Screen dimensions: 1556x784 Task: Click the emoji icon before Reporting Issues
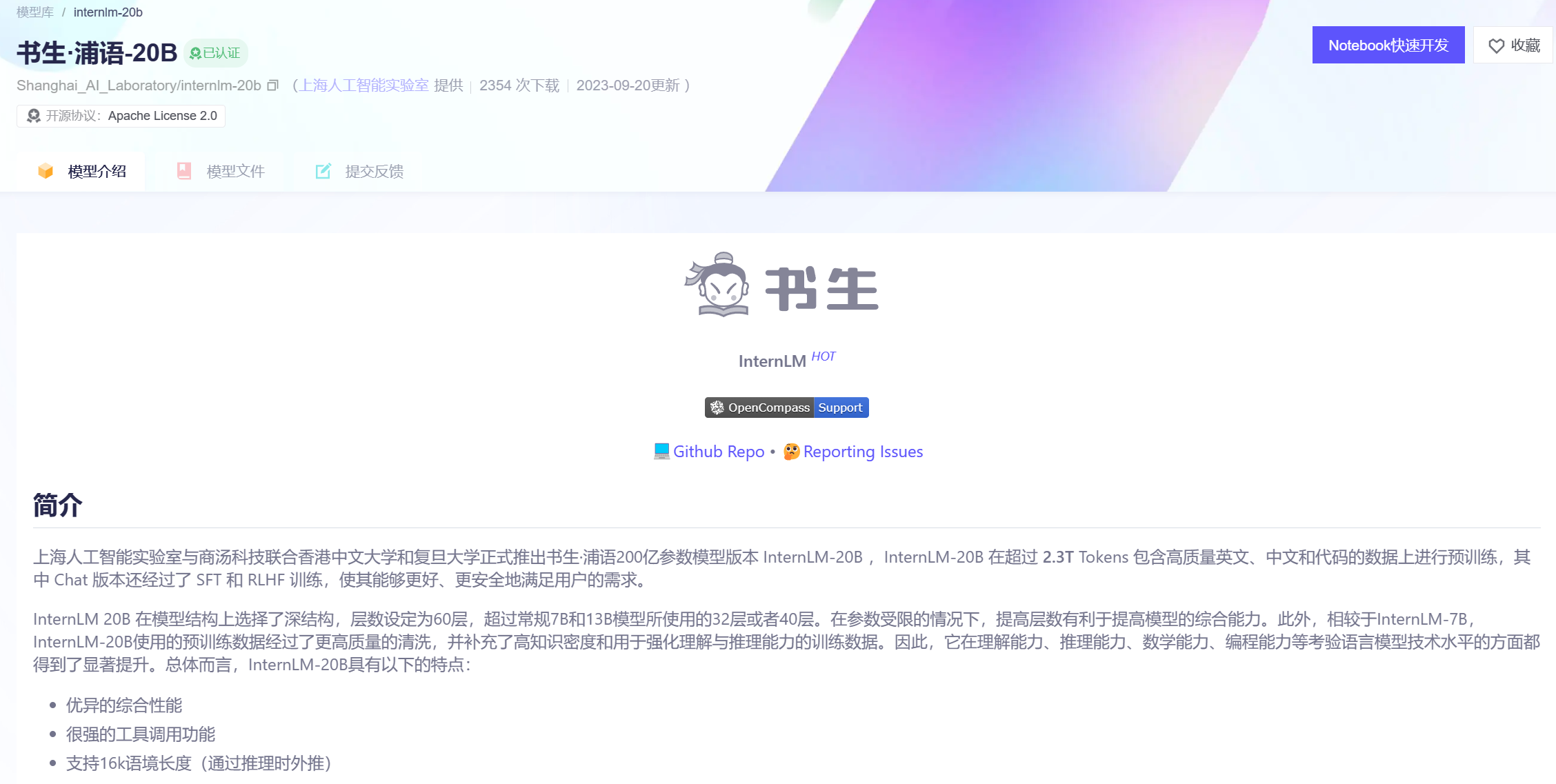(791, 452)
